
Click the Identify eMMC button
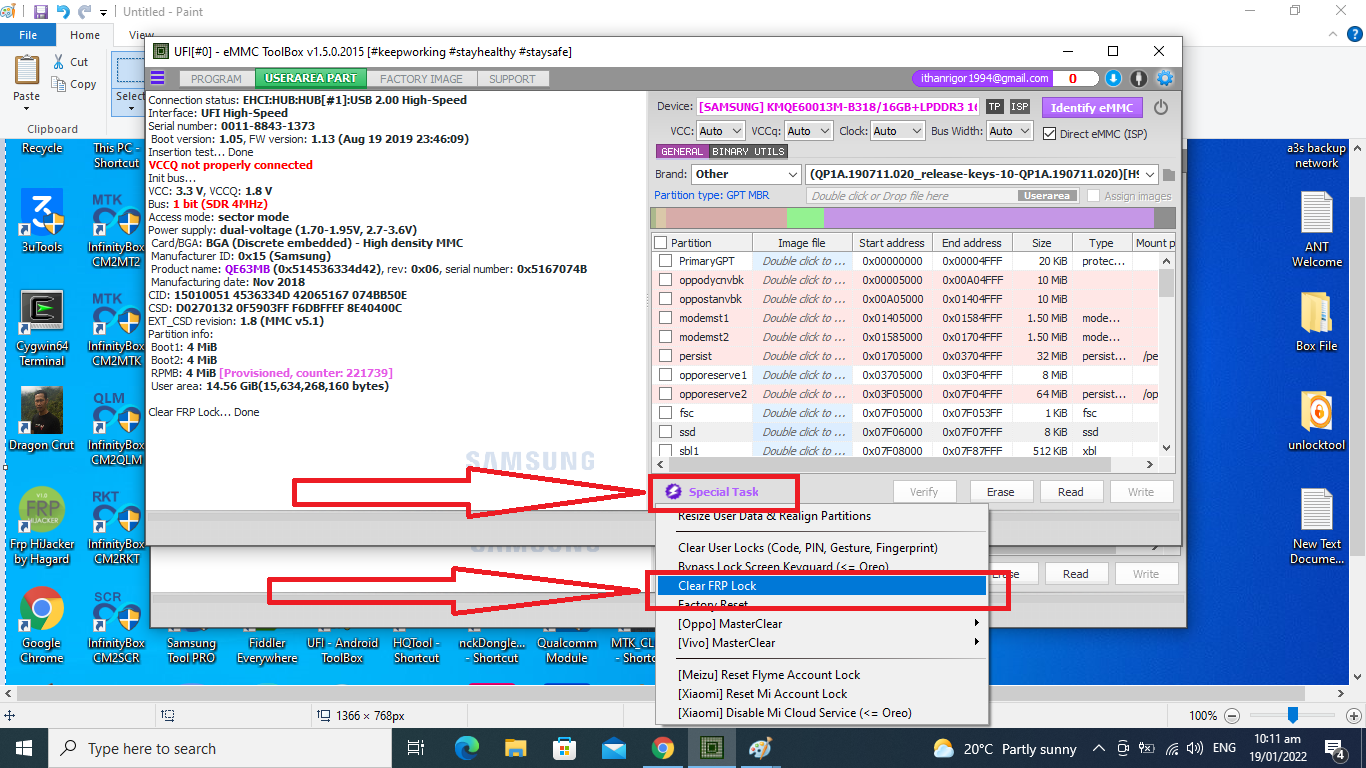pos(1092,107)
